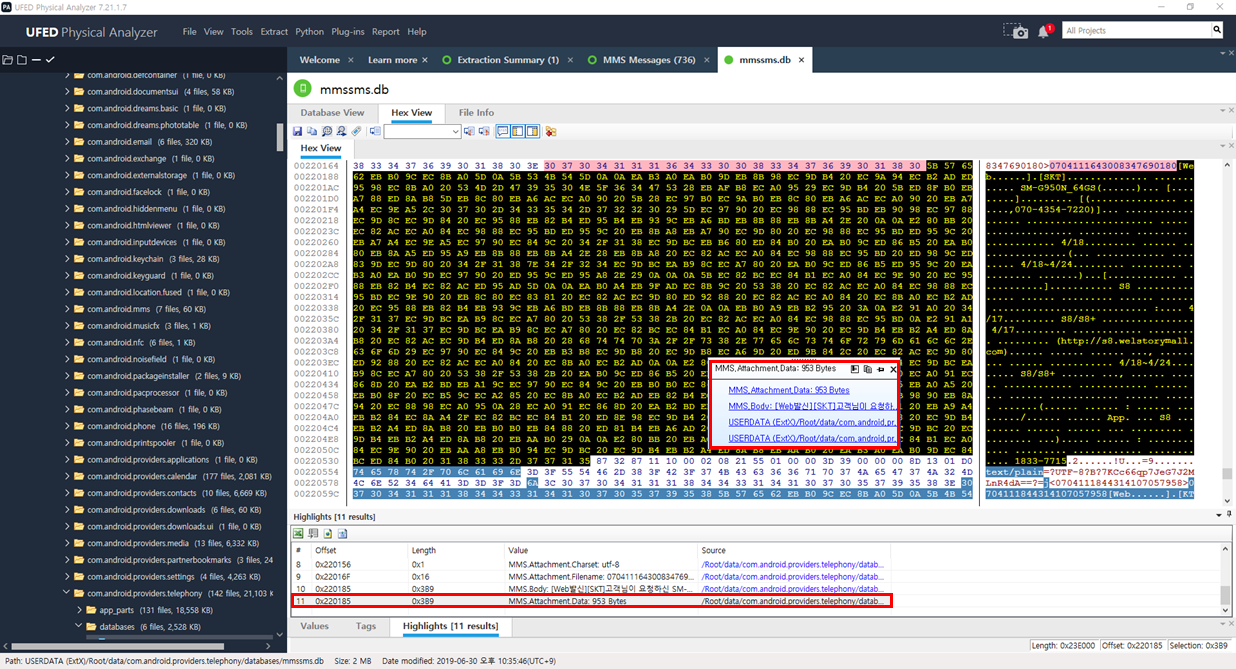Expand the app_parts folder
1236x669 pixels.
pyautogui.click(x=79, y=610)
